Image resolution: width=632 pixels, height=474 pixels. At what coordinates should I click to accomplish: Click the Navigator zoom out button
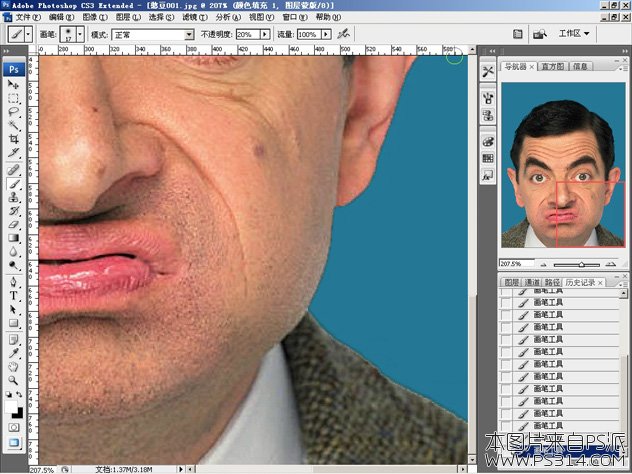point(544,265)
